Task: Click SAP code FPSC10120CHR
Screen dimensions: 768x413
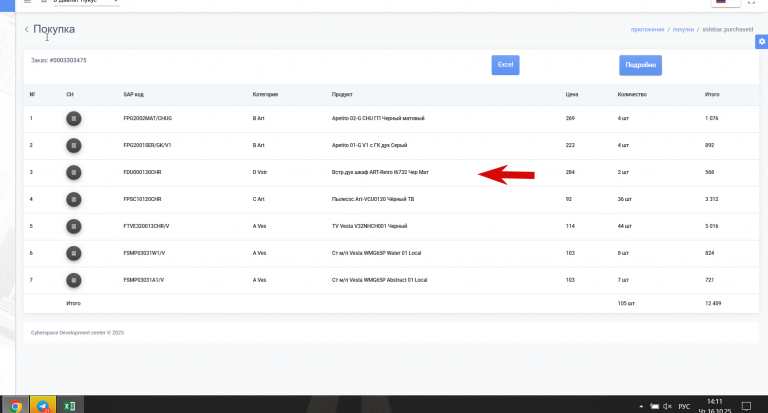Action: (x=142, y=199)
